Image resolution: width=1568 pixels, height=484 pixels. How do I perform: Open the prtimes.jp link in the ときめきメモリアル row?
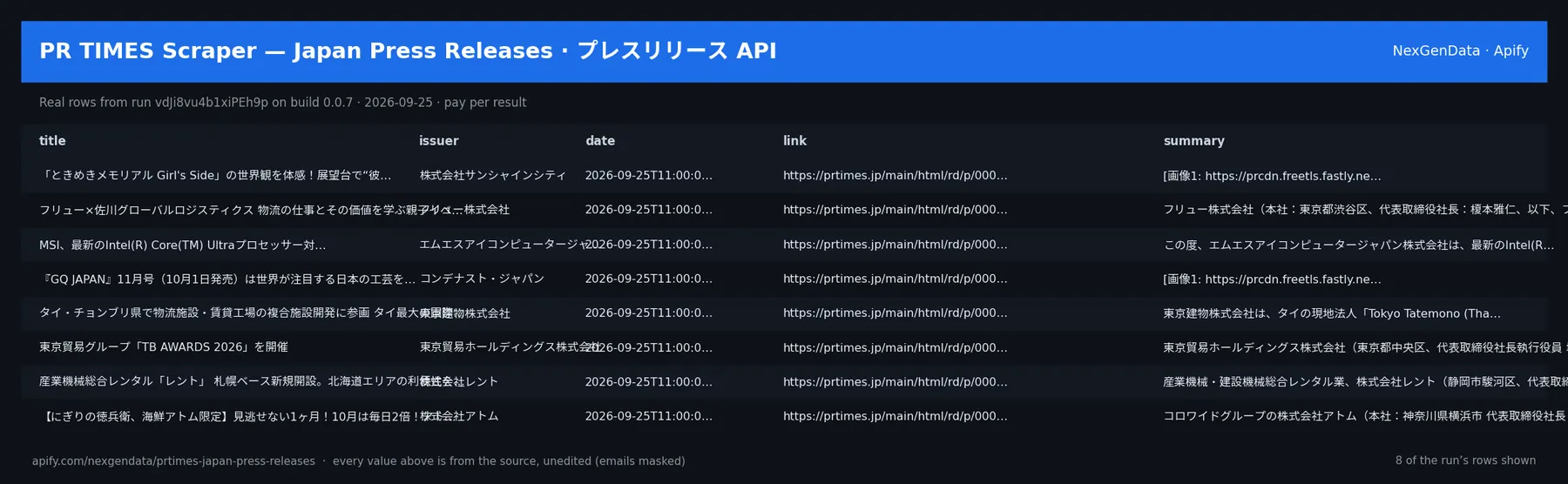(896, 175)
